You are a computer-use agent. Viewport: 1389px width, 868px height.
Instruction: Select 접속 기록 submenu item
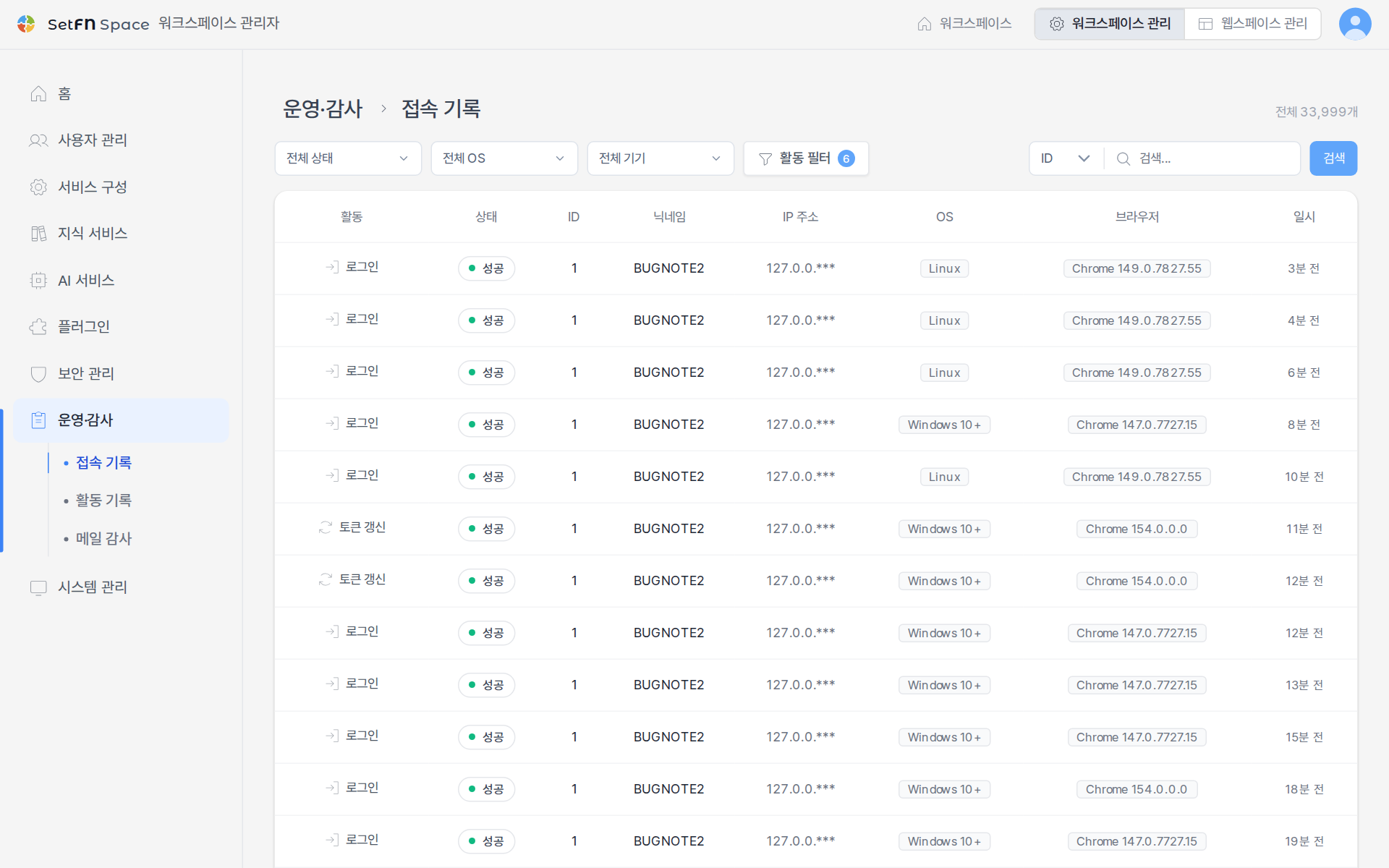103,463
